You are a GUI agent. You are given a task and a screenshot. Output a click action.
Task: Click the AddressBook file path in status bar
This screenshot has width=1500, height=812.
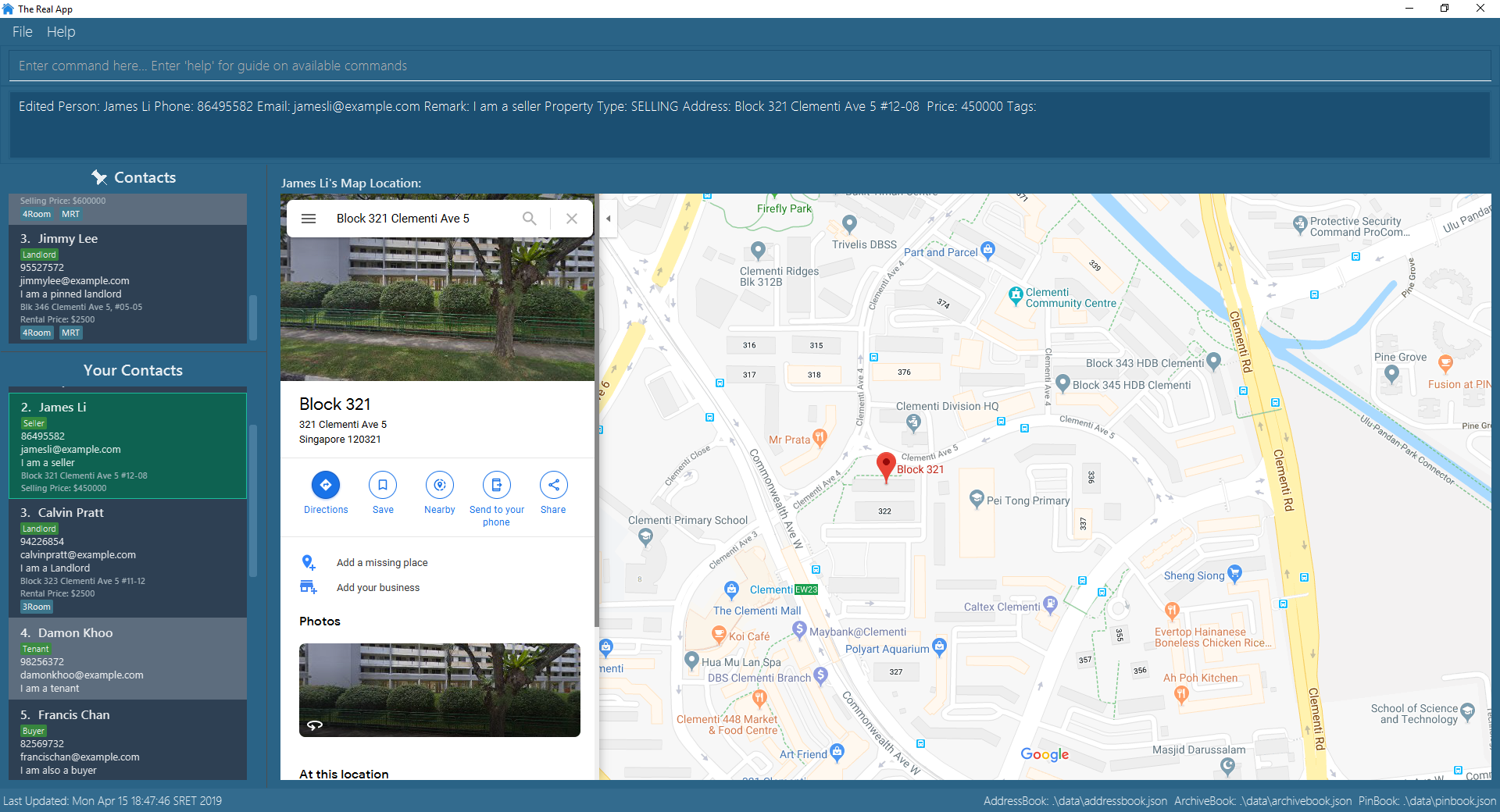click(x=1075, y=801)
